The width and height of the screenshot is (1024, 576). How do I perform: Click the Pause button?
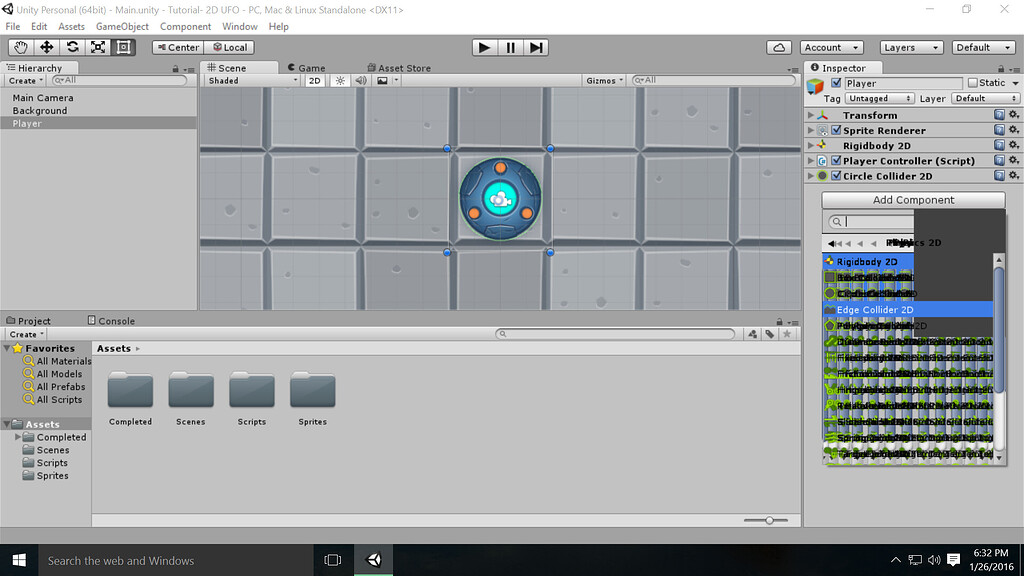click(x=511, y=46)
